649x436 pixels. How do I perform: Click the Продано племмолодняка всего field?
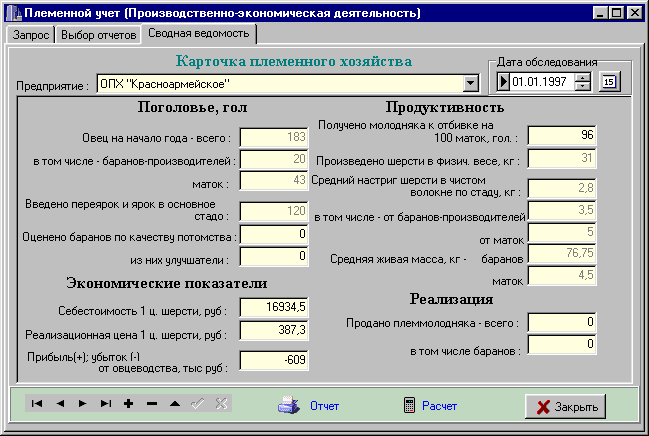click(563, 322)
